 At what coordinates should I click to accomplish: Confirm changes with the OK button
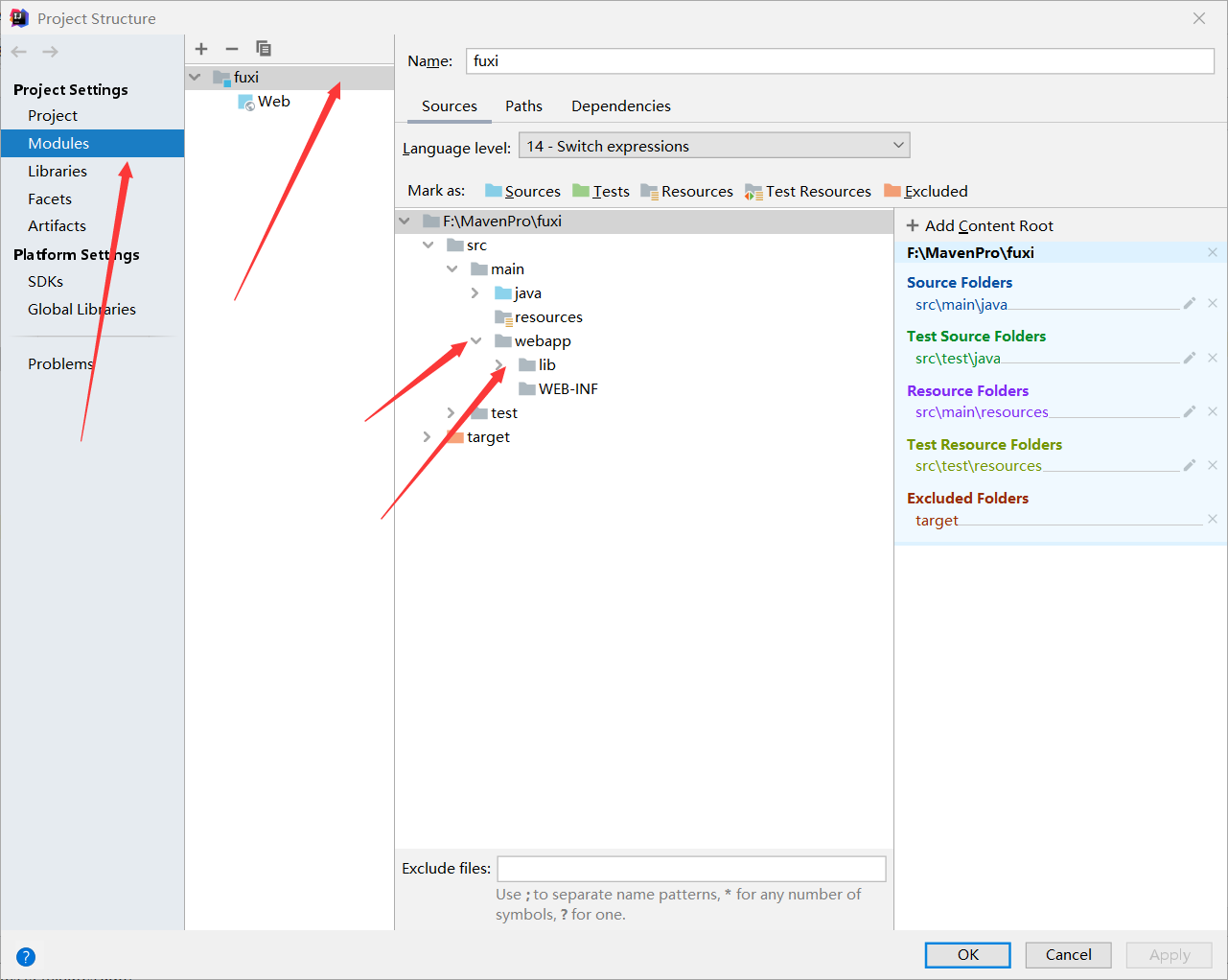click(x=967, y=954)
